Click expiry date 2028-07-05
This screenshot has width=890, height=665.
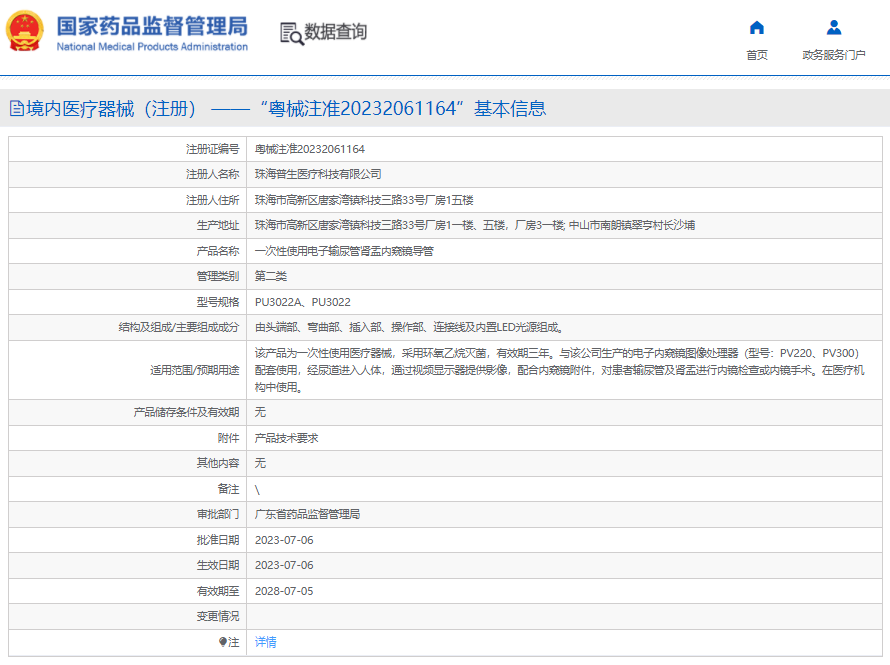[284, 591]
